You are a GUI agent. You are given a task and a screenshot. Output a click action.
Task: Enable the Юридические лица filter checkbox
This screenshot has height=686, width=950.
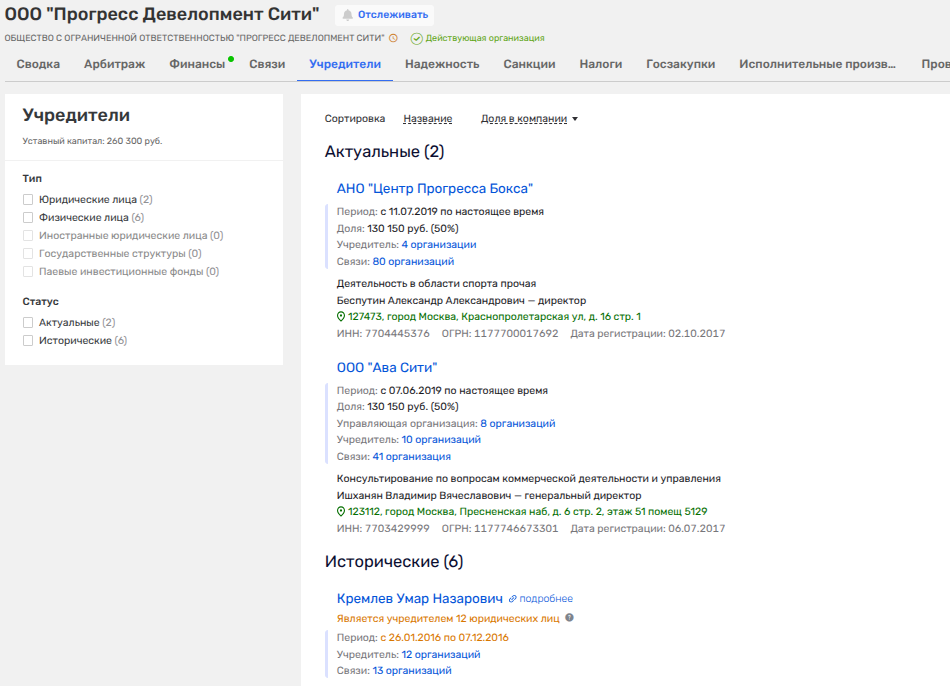pyautogui.click(x=29, y=200)
